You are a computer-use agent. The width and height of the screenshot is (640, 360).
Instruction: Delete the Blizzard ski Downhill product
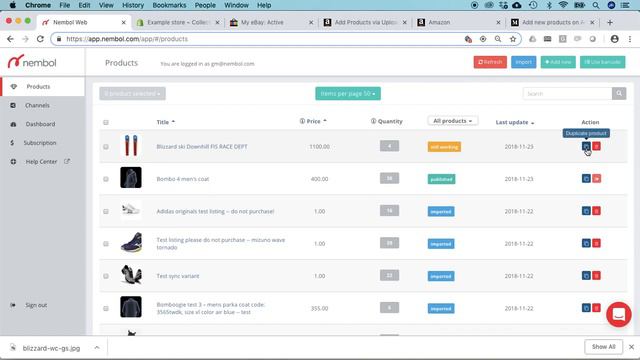(x=596, y=146)
